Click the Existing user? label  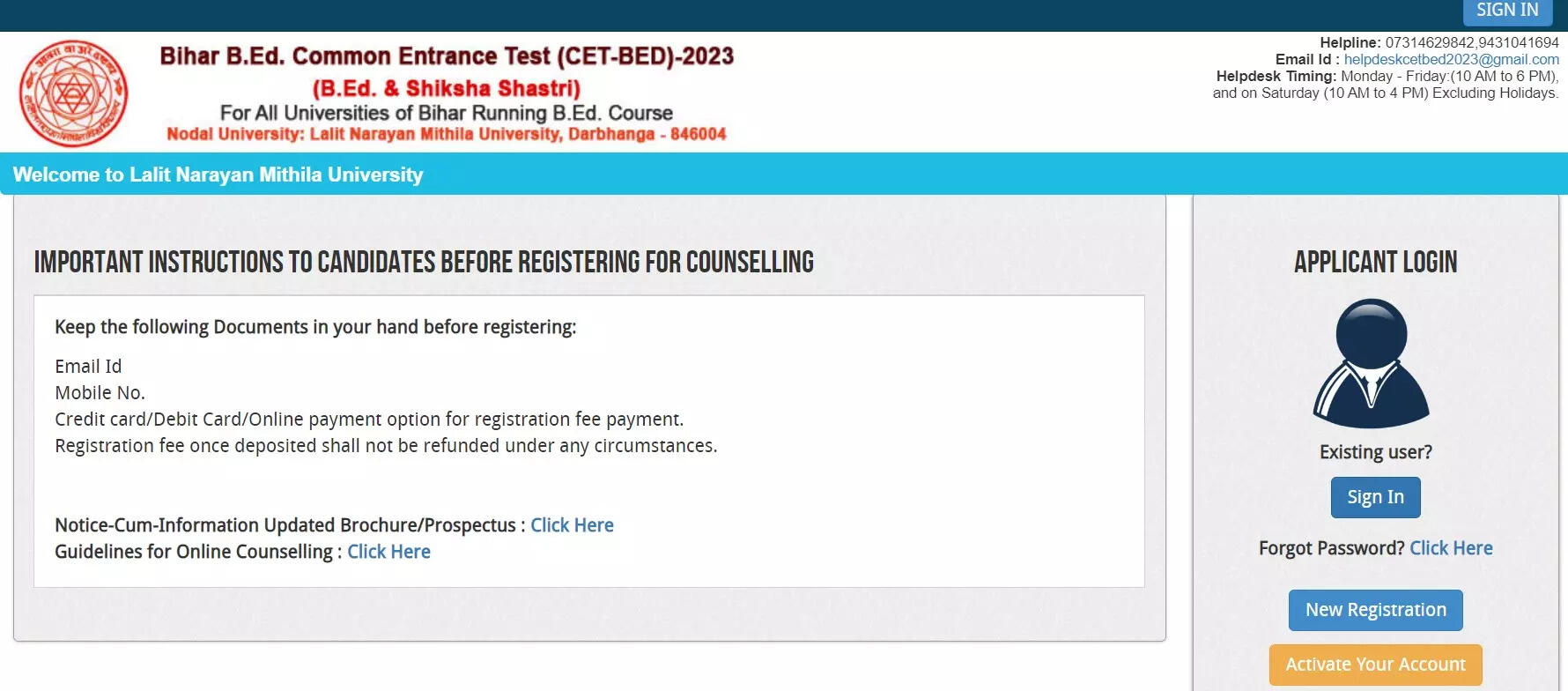click(1375, 452)
